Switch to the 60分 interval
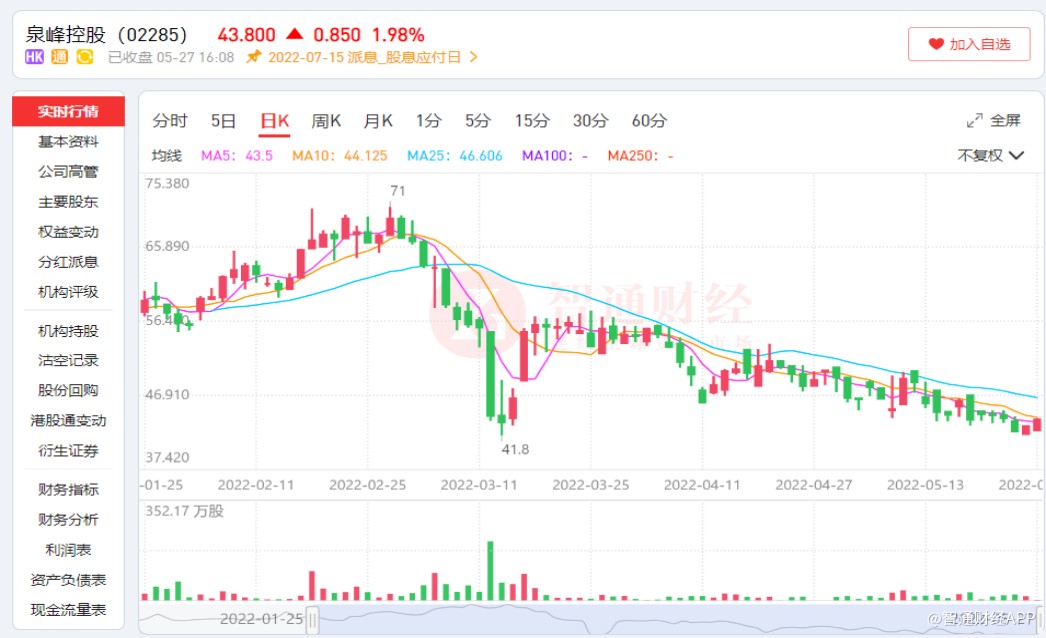 coord(649,121)
